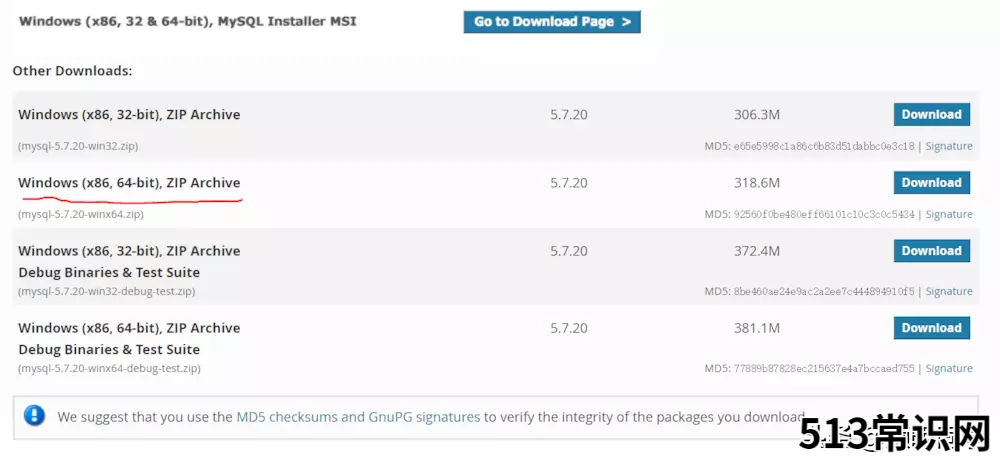Download the 64-bit ZIP Archive (318.6M)

(x=931, y=183)
